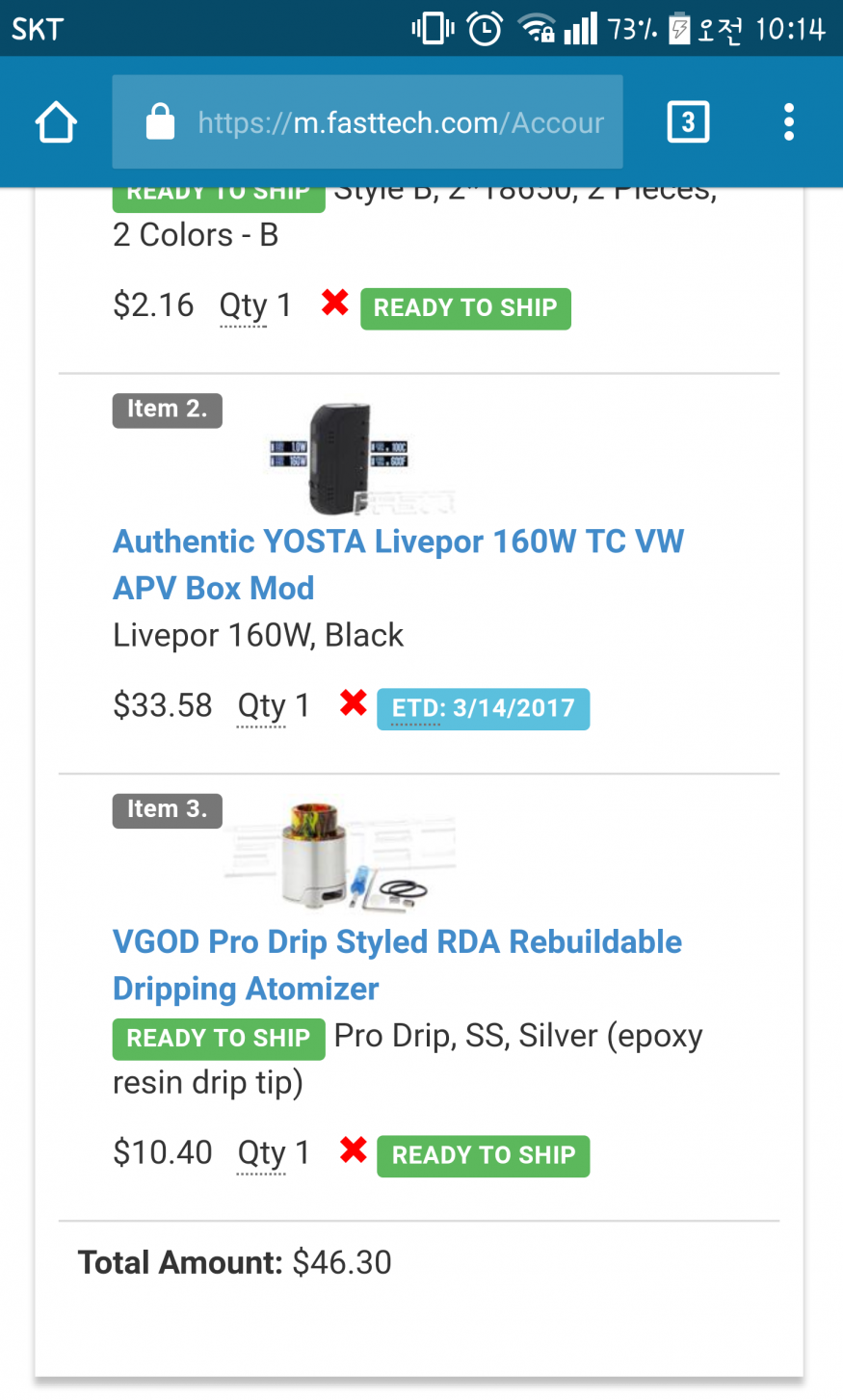
Task: Tap the fasttech.com URL address field
Action: click(400, 122)
